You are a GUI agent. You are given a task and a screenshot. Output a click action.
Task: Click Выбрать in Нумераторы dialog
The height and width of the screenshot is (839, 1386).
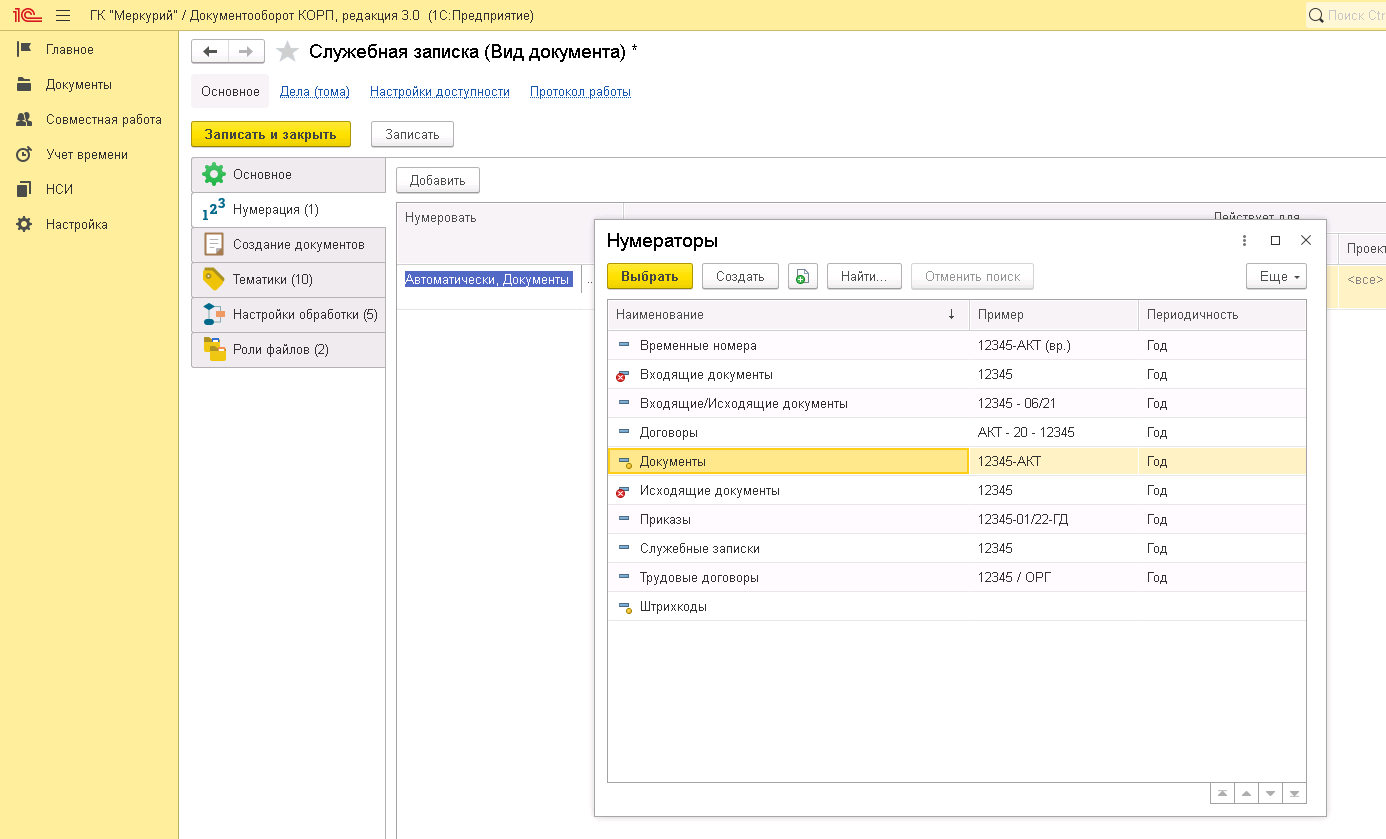pos(650,277)
